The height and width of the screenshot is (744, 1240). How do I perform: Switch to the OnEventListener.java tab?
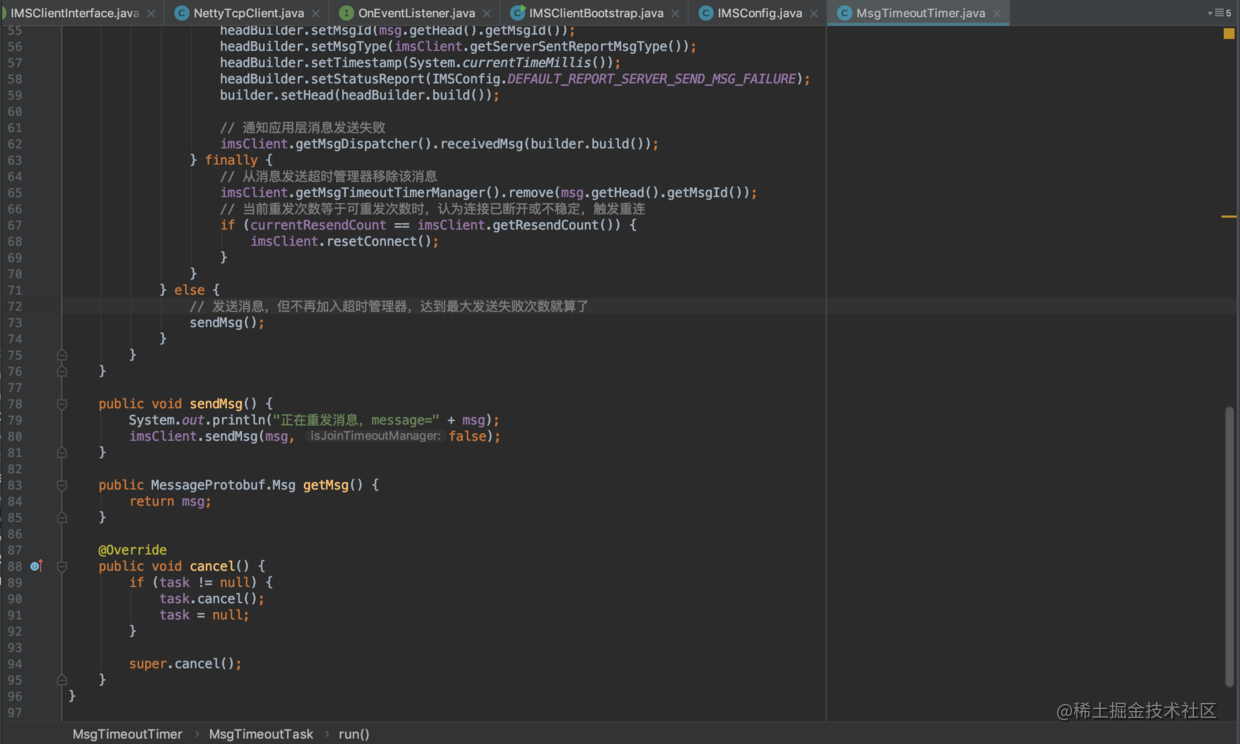[x=416, y=13]
